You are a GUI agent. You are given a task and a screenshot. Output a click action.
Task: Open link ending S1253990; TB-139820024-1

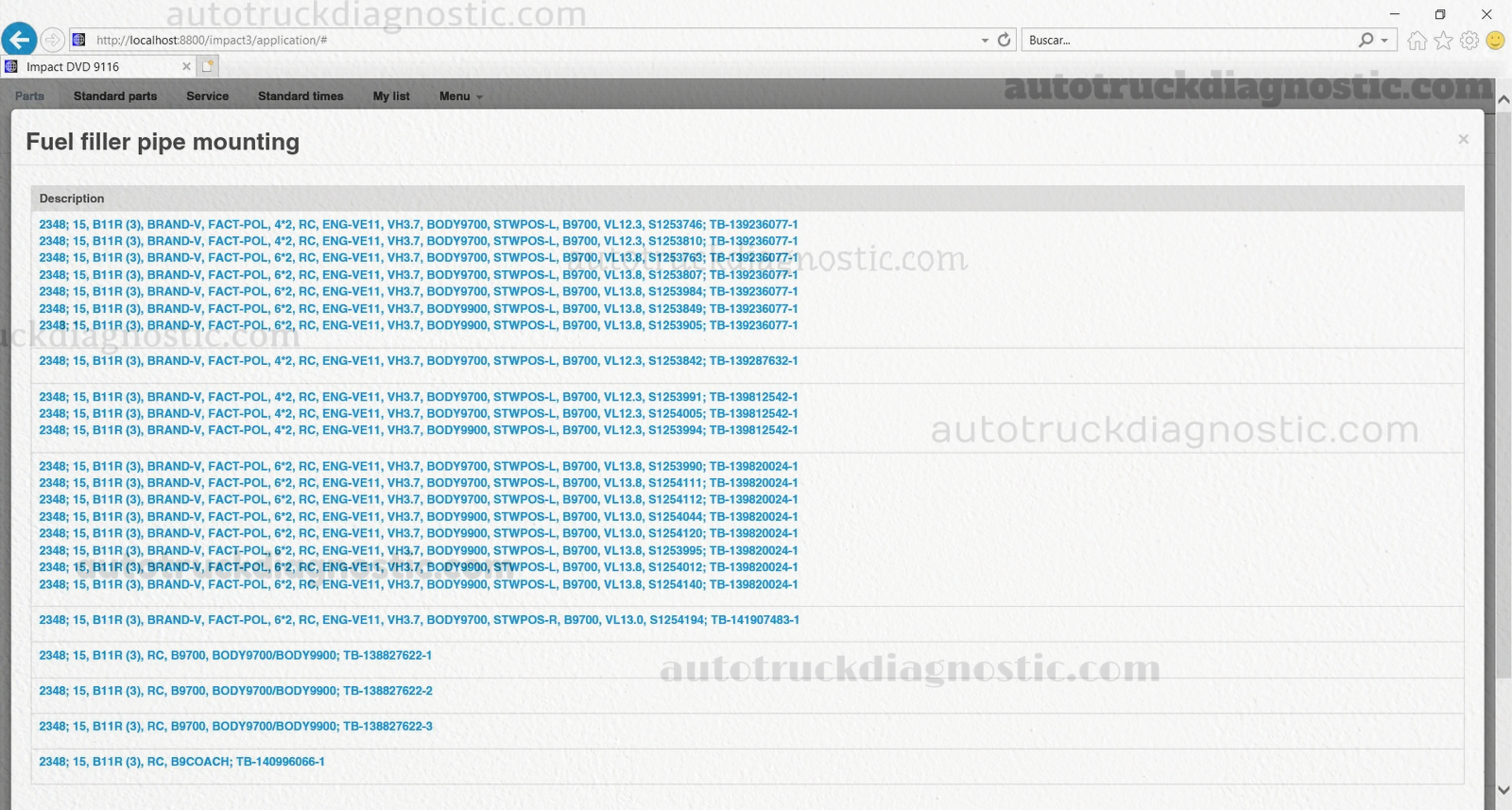click(419, 466)
